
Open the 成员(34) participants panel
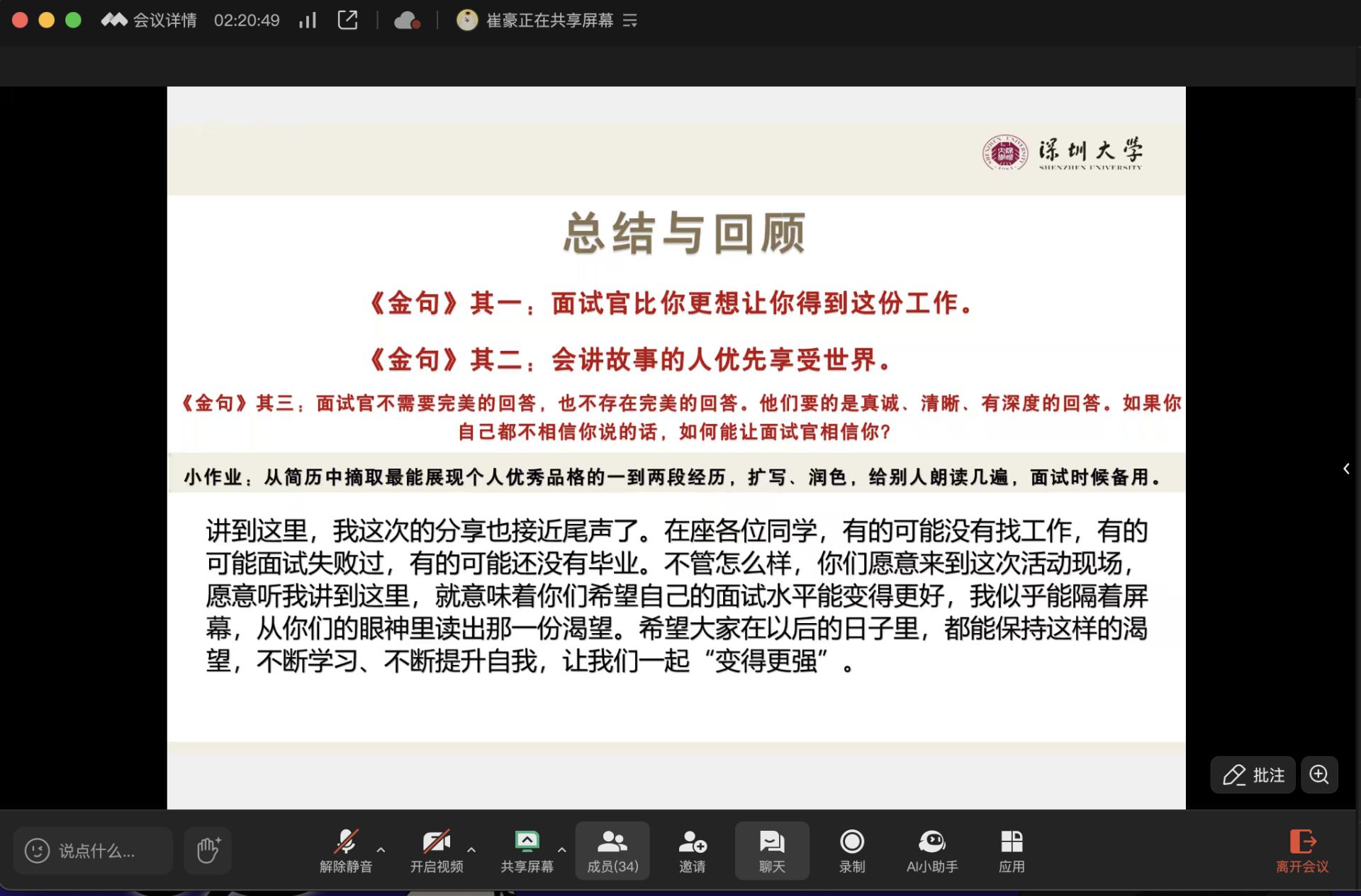612,851
